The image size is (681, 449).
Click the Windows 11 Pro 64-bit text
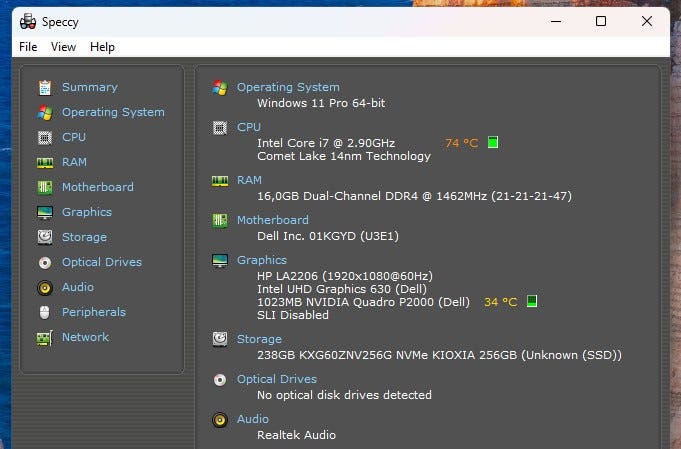tap(321, 103)
